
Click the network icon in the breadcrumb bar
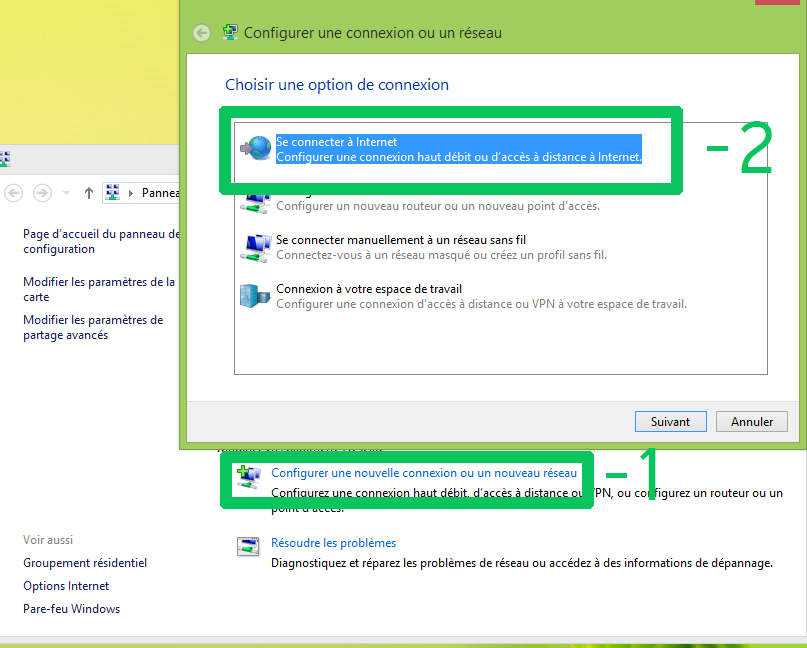pyautogui.click(x=112, y=192)
